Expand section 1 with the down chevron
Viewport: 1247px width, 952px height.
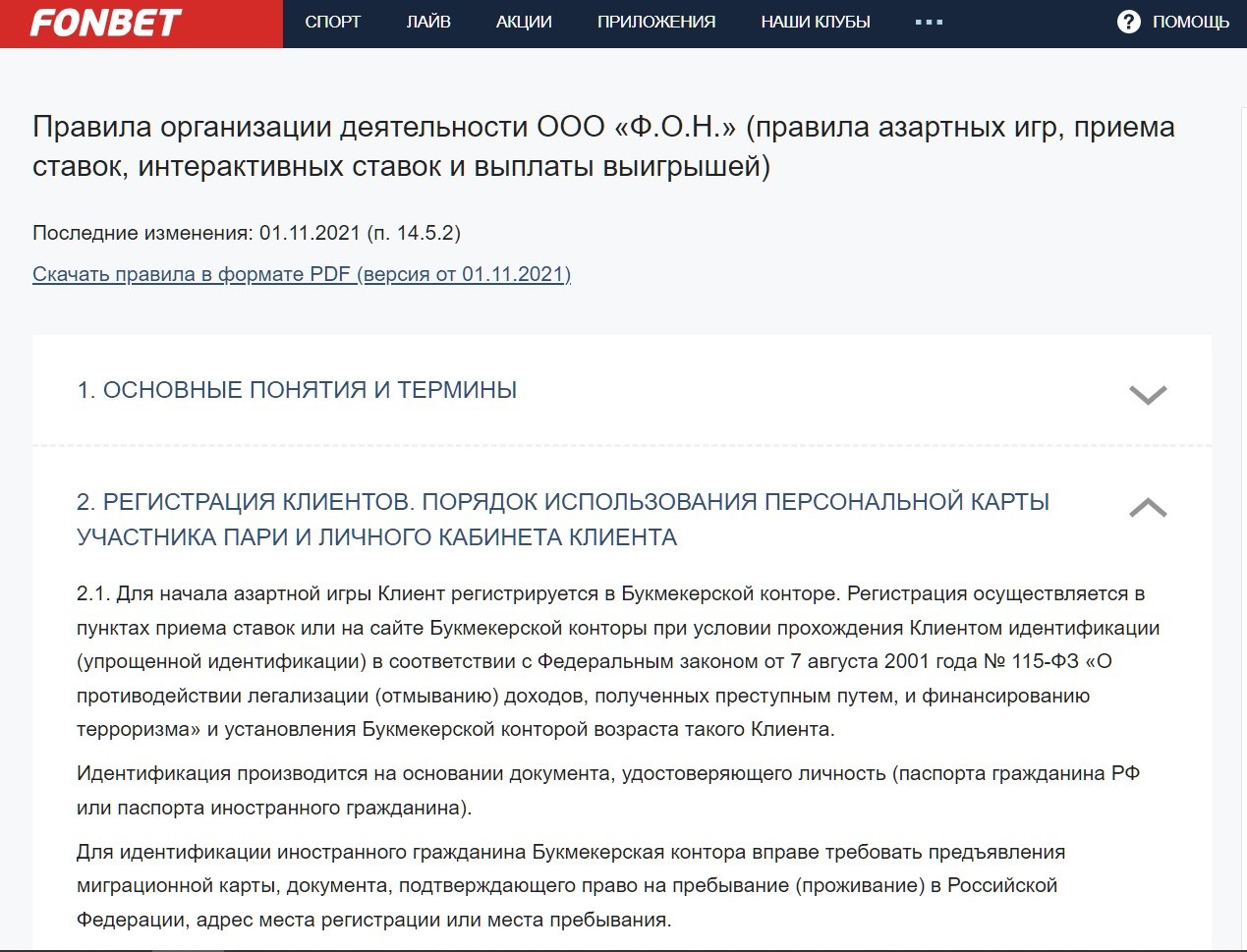point(1148,394)
